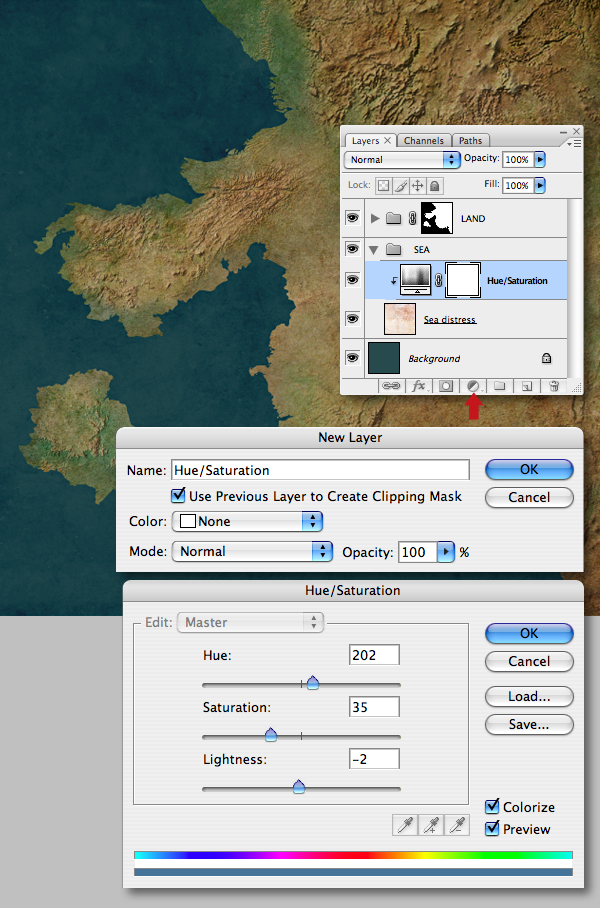Viewport: 600px width, 908px height.
Task: Select the Sea distress layer thumbnail
Action: click(400, 319)
